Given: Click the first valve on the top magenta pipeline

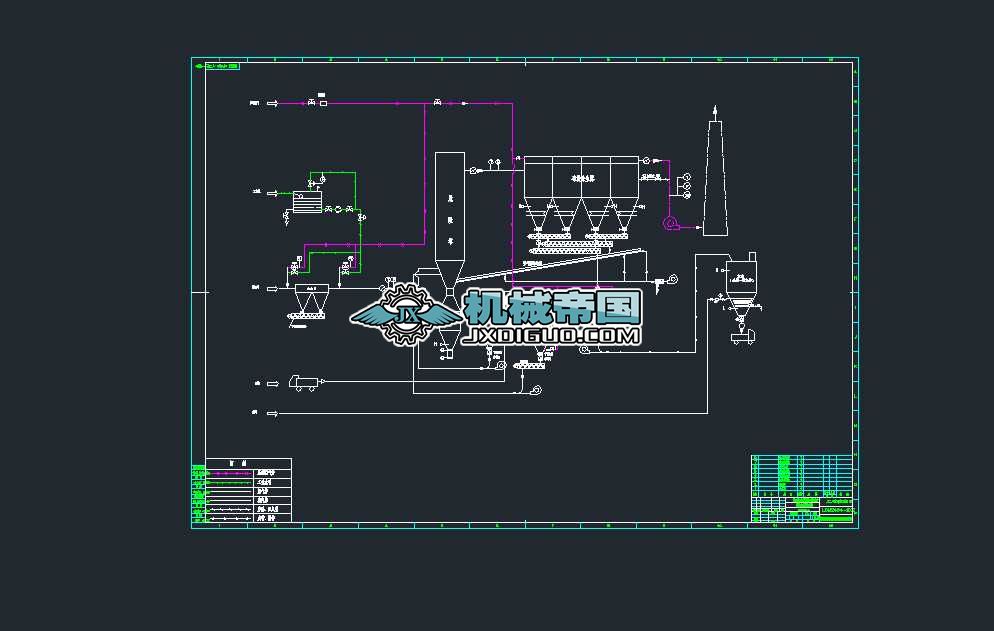Looking at the screenshot, I should (x=311, y=102).
